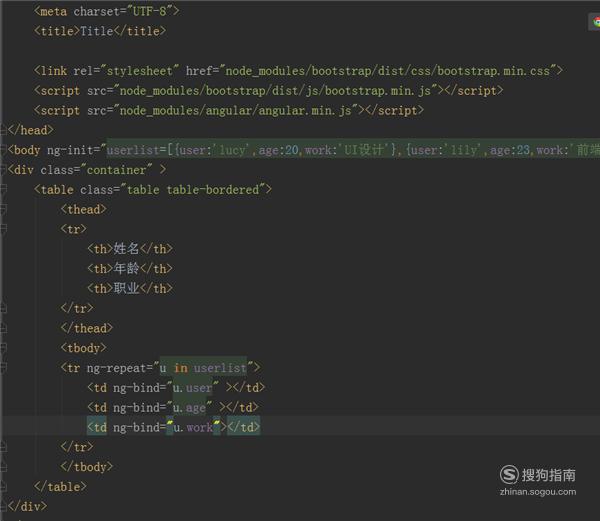
Task: Collapse the div class="container" fold marker
Action: tap(3, 169)
